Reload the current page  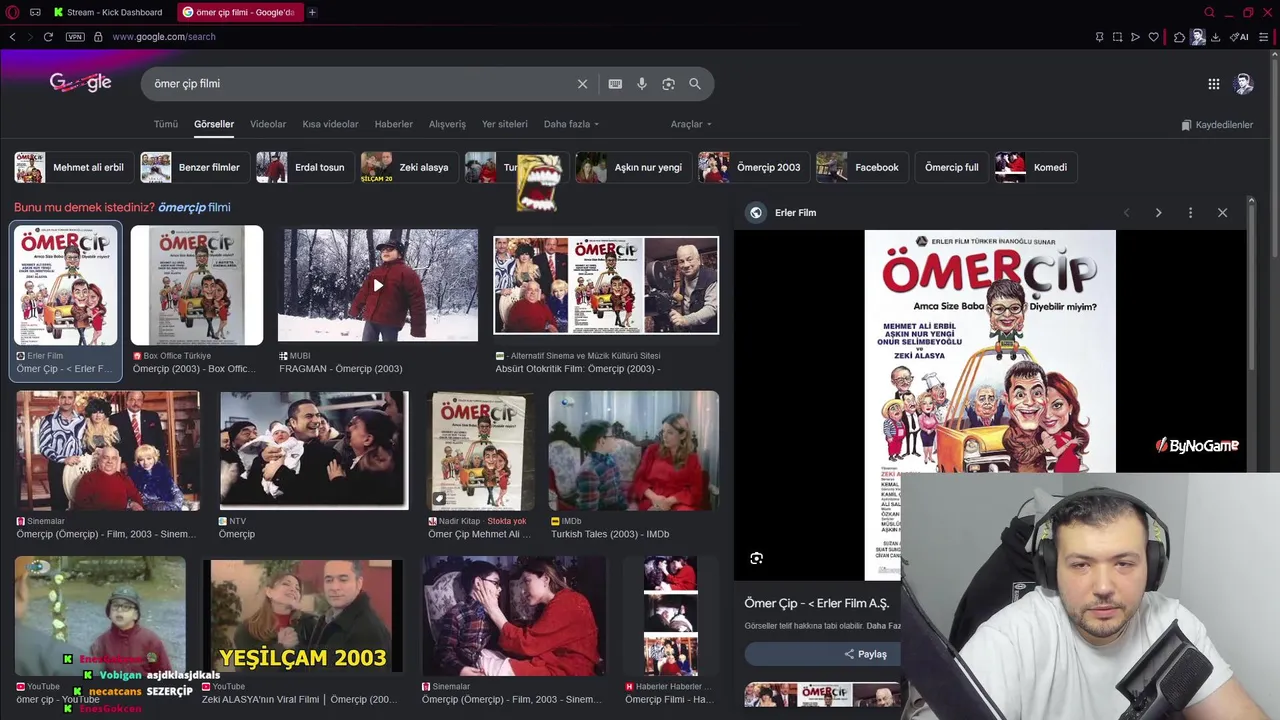[48, 37]
